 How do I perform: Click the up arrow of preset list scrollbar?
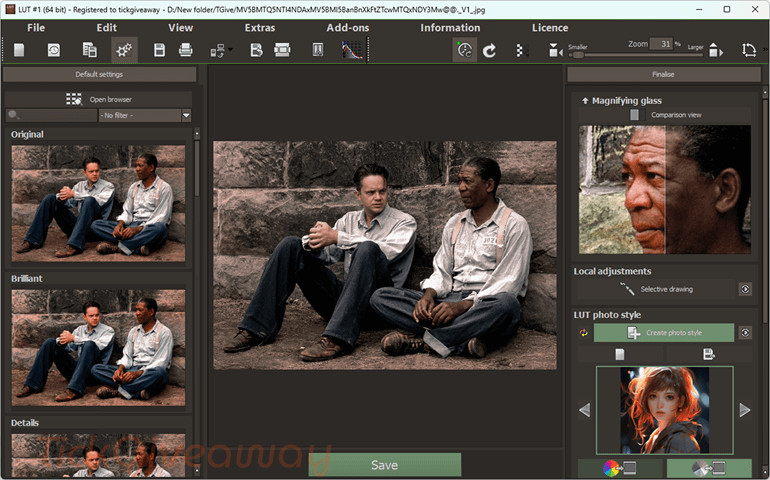click(197, 134)
